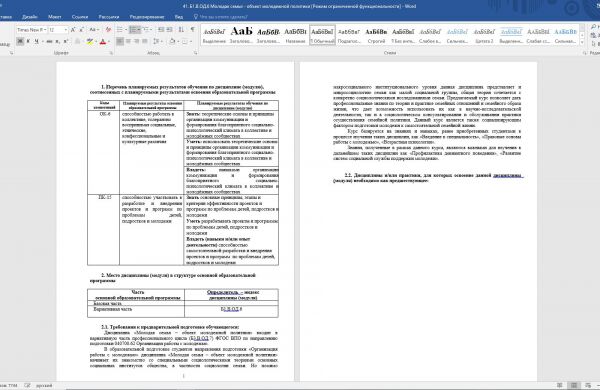The image size is (600, 390).
Task: Apply a numbered list
Action: (x=134, y=30)
